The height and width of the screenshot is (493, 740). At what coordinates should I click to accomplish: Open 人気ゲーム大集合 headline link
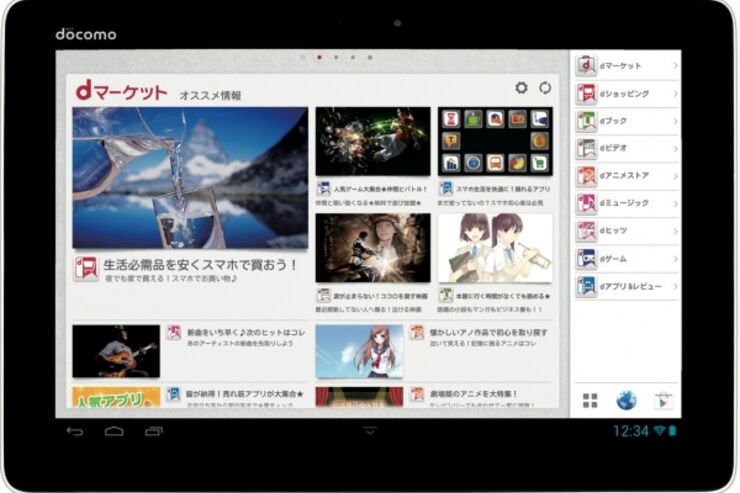click(380, 189)
